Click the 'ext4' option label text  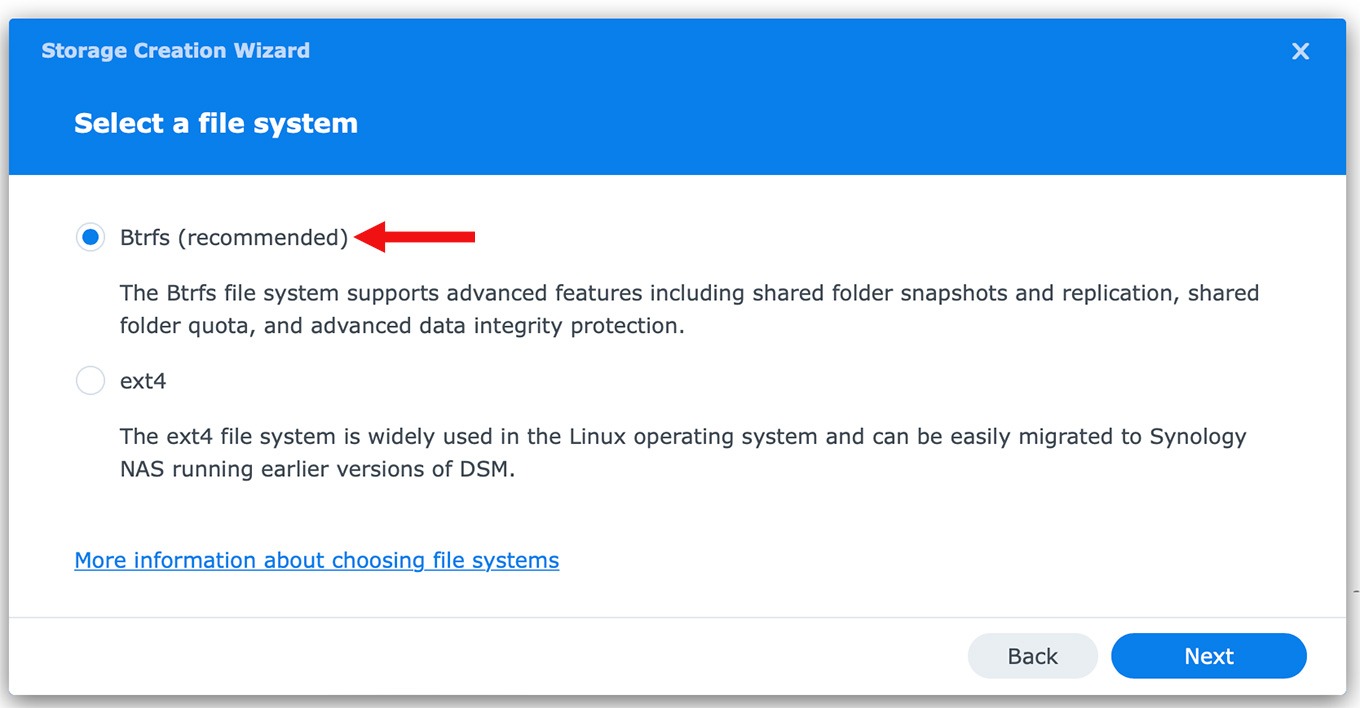click(x=143, y=381)
